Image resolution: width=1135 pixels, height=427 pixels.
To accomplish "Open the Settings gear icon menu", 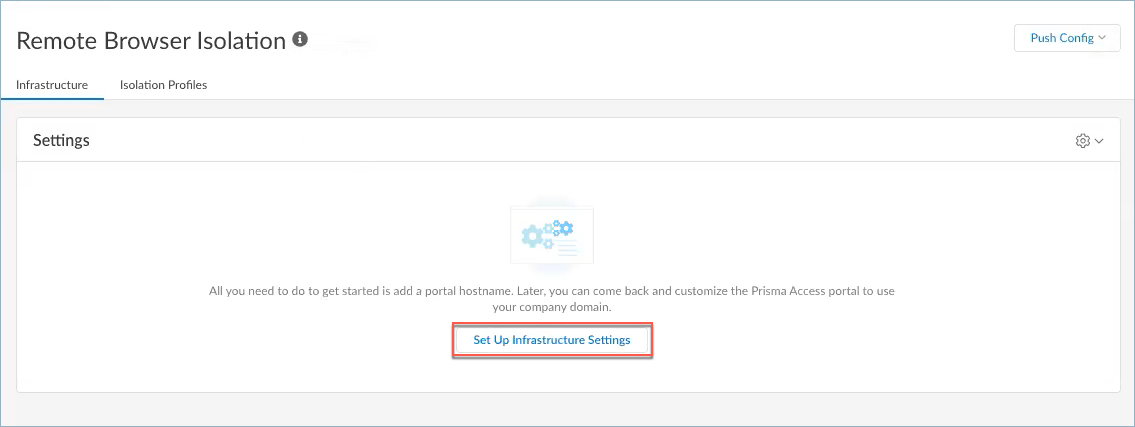I will [x=1083, y=141].
